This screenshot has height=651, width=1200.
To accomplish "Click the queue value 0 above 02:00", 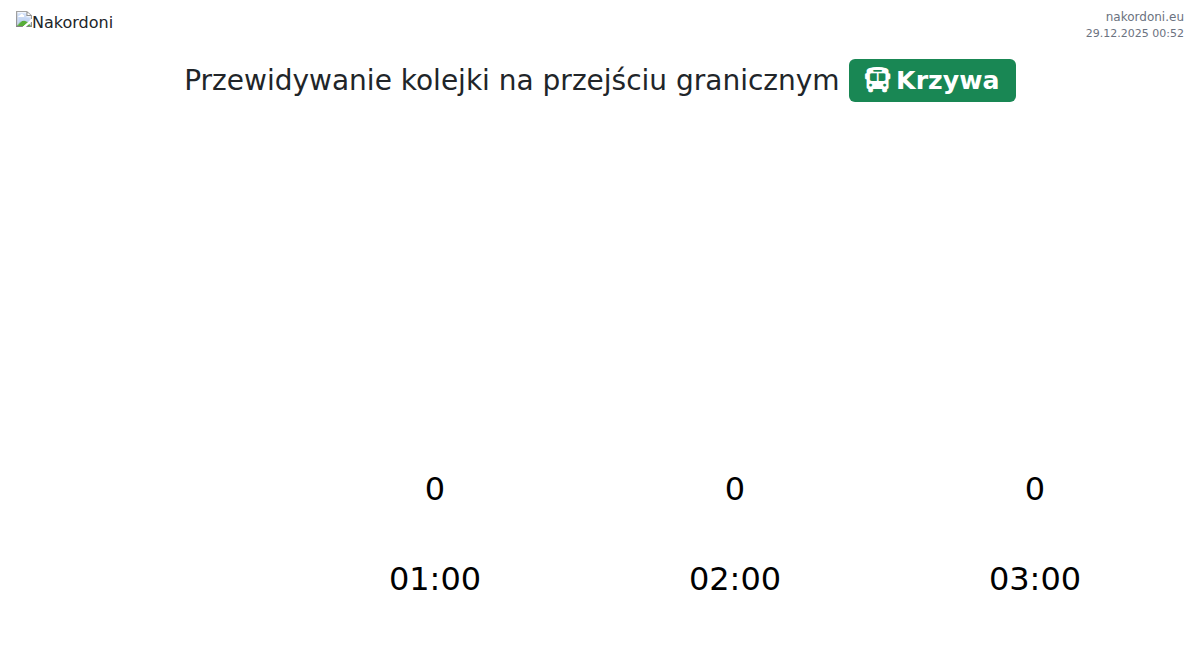I will tap(735, 489).
